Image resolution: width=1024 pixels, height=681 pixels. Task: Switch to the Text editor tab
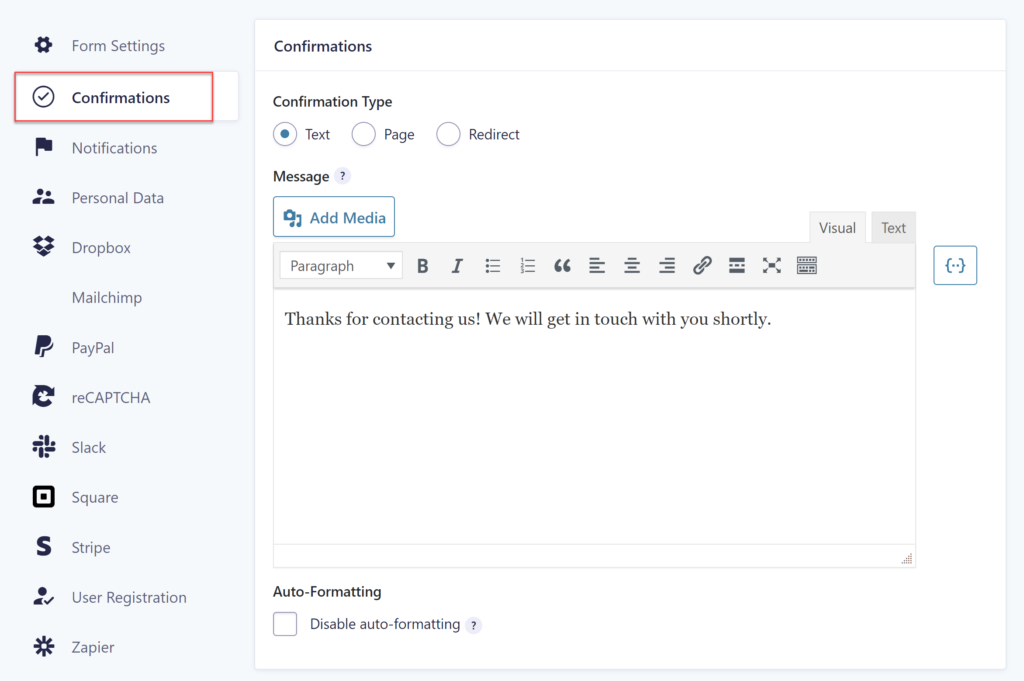[x=892, y=227]
